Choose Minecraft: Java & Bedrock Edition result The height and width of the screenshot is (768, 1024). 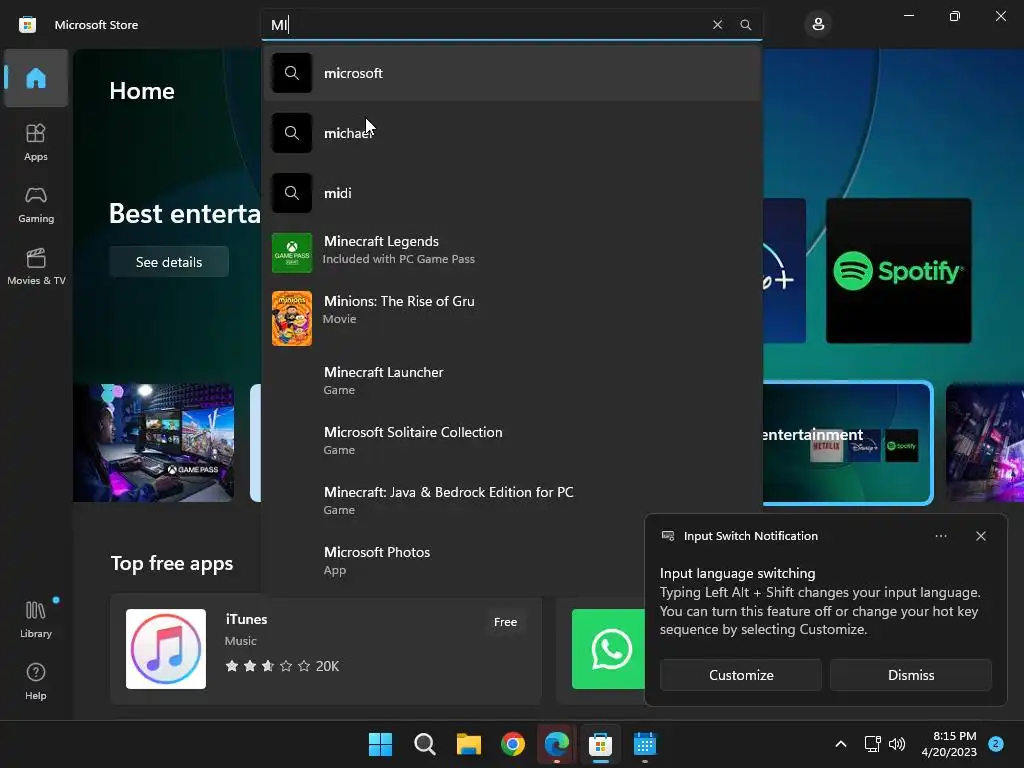pos(511,501)
